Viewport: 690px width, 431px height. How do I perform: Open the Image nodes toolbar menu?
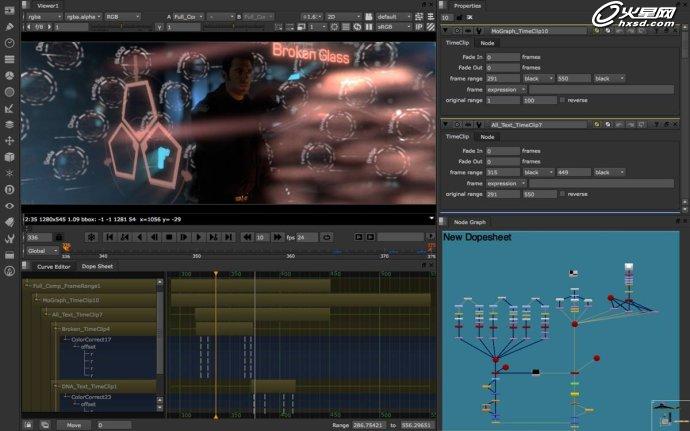click(9, 11)
